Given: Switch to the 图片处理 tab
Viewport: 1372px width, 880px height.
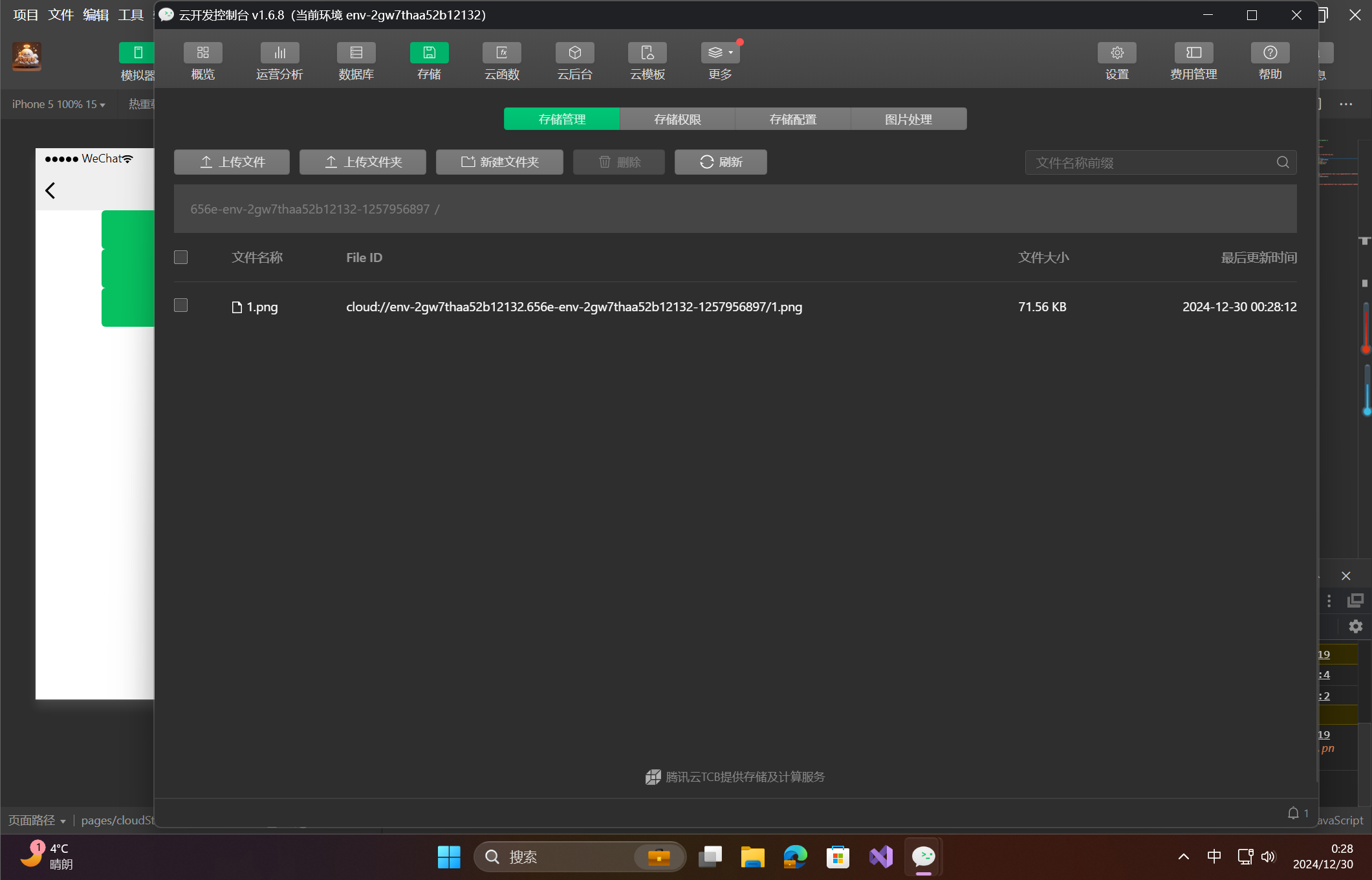Looking at the screenshot, I should click(908, 119).
